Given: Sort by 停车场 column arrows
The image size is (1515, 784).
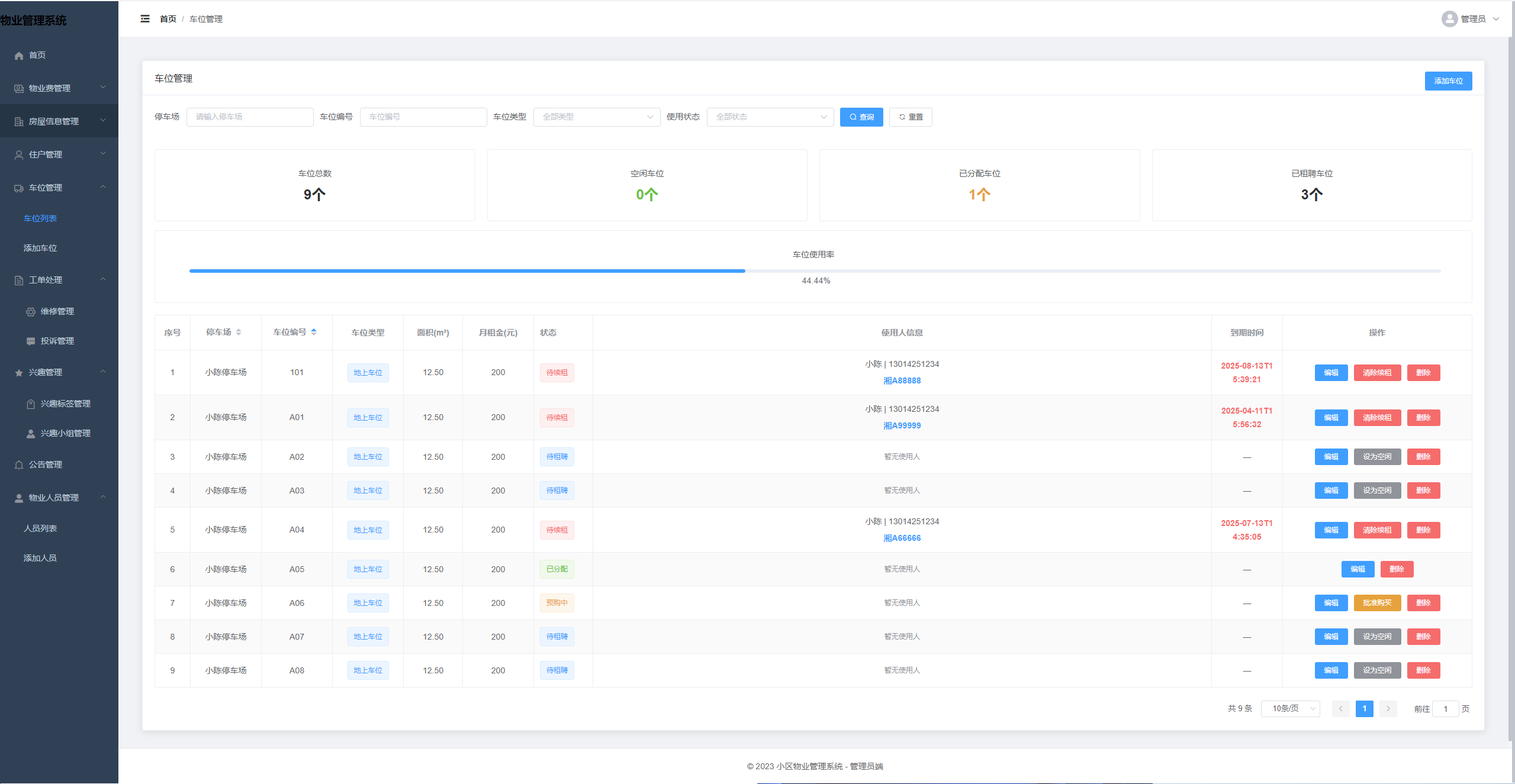Looking at the screenshot, I should click(x=239, y=333).
